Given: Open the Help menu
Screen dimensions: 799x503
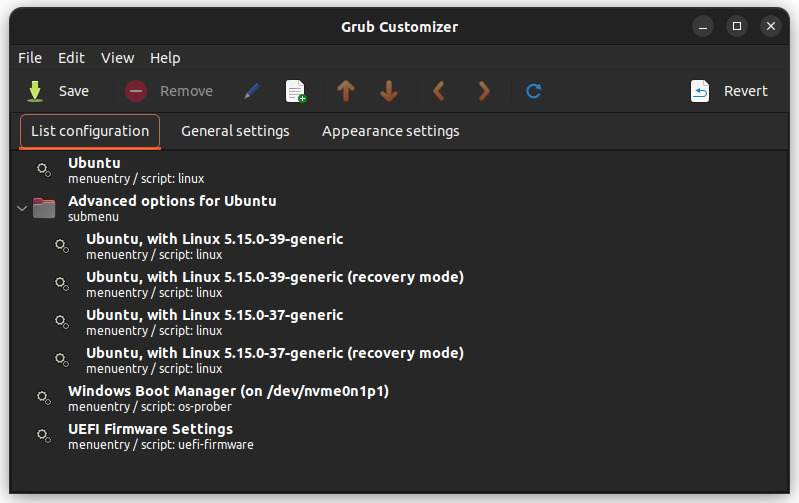Looking at the screenshot, I should [165, 58].
